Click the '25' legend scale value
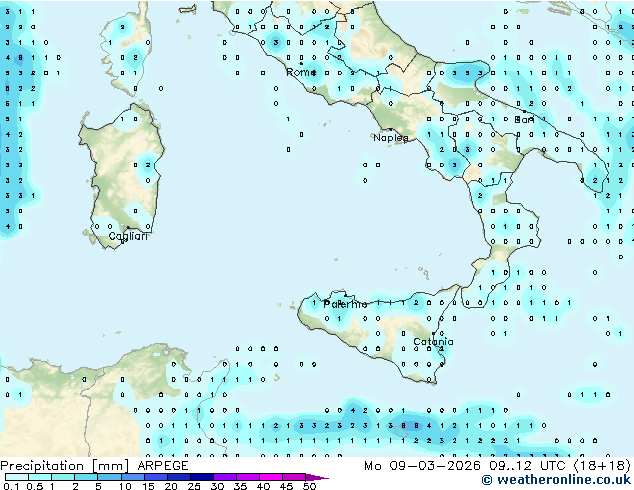 pyautogui.click(x=194, y=486)
